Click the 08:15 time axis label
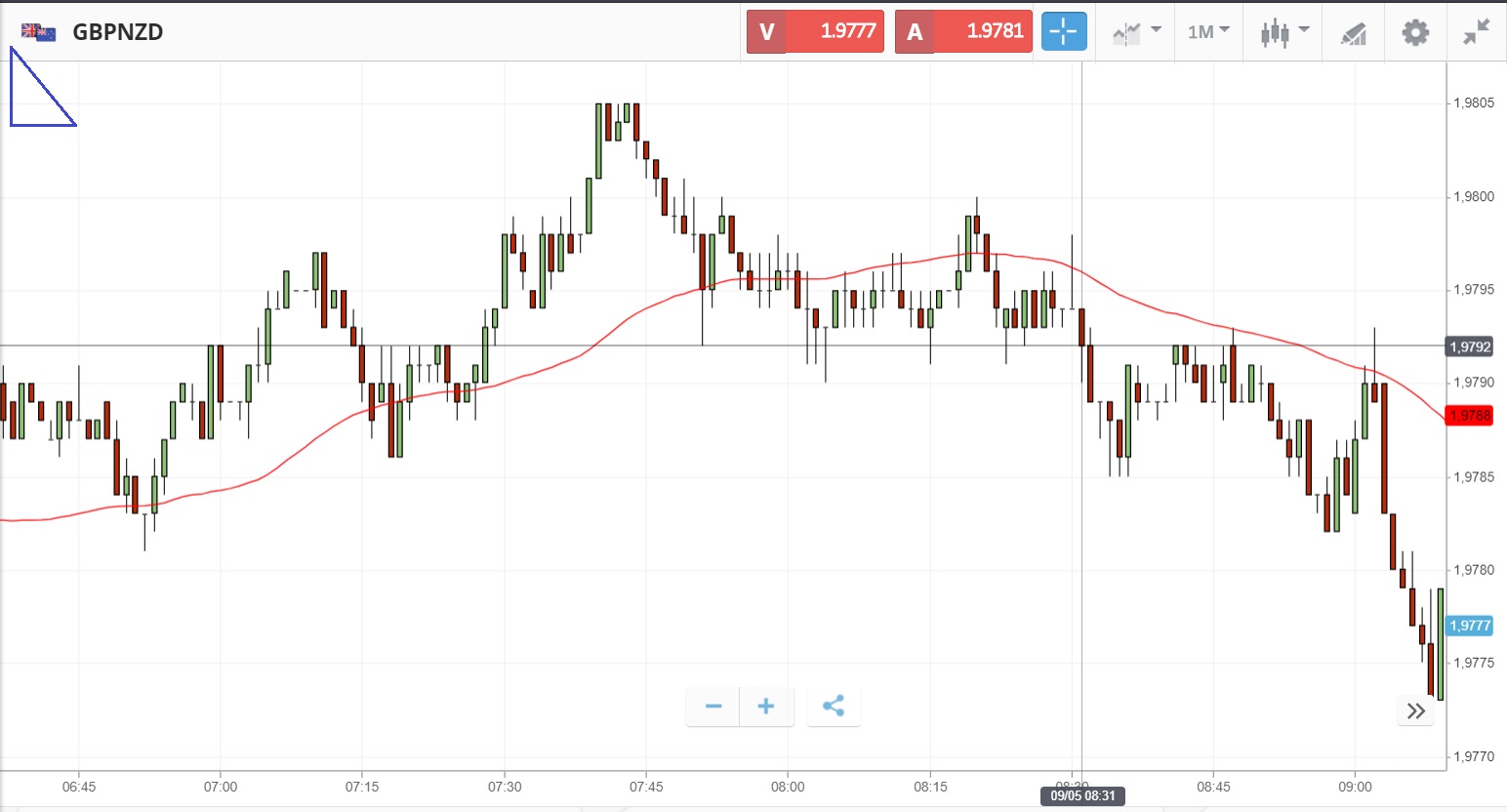 coord(930,787)
